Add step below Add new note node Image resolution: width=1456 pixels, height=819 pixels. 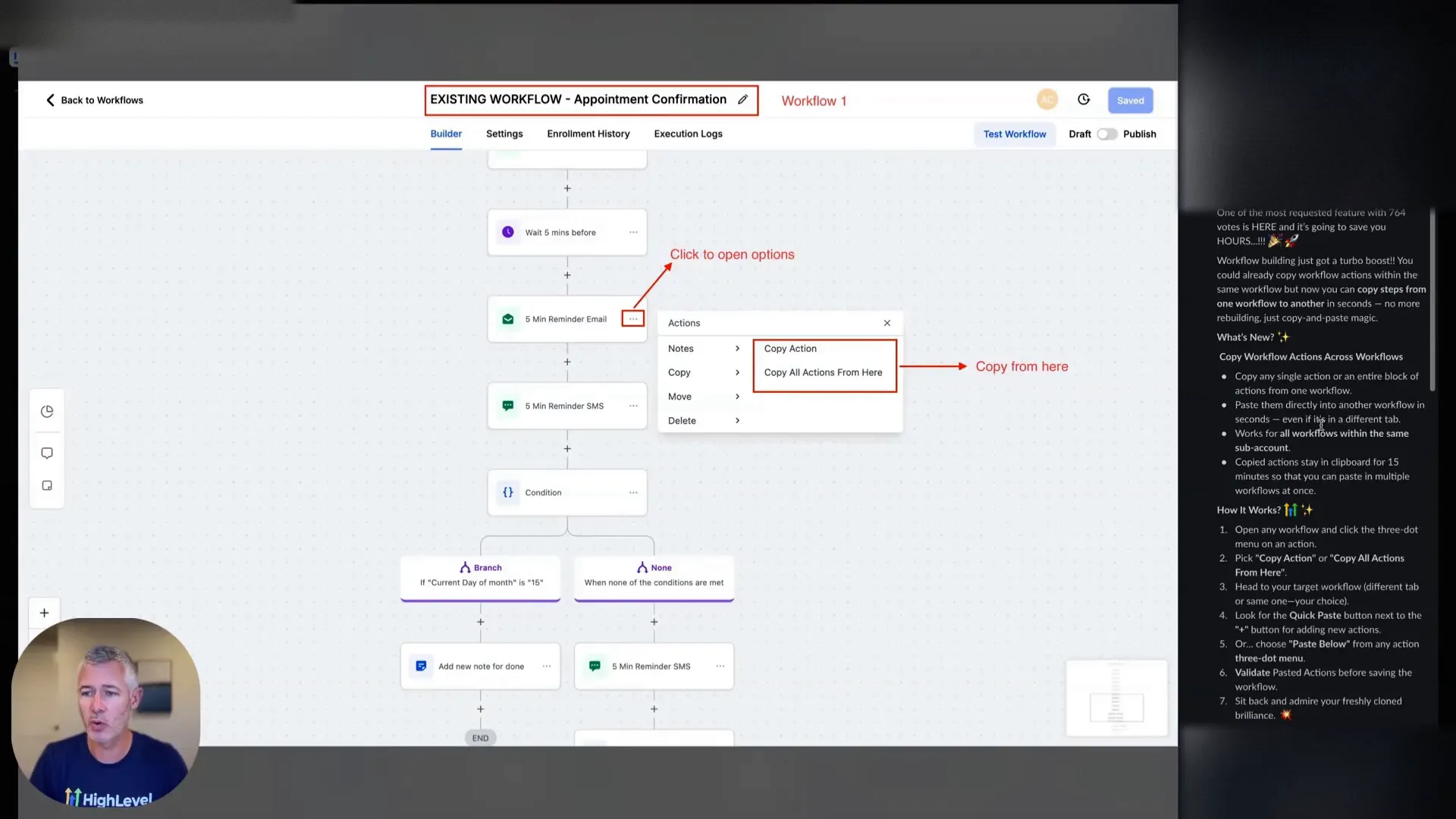pyautogui.click(x=481, y=709)
